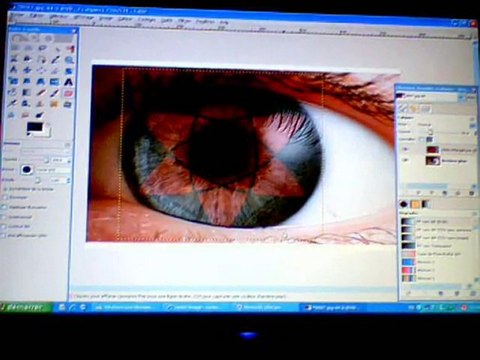Hide the top layer with its eye icon

pyautogui.click(x=406, y=149)
